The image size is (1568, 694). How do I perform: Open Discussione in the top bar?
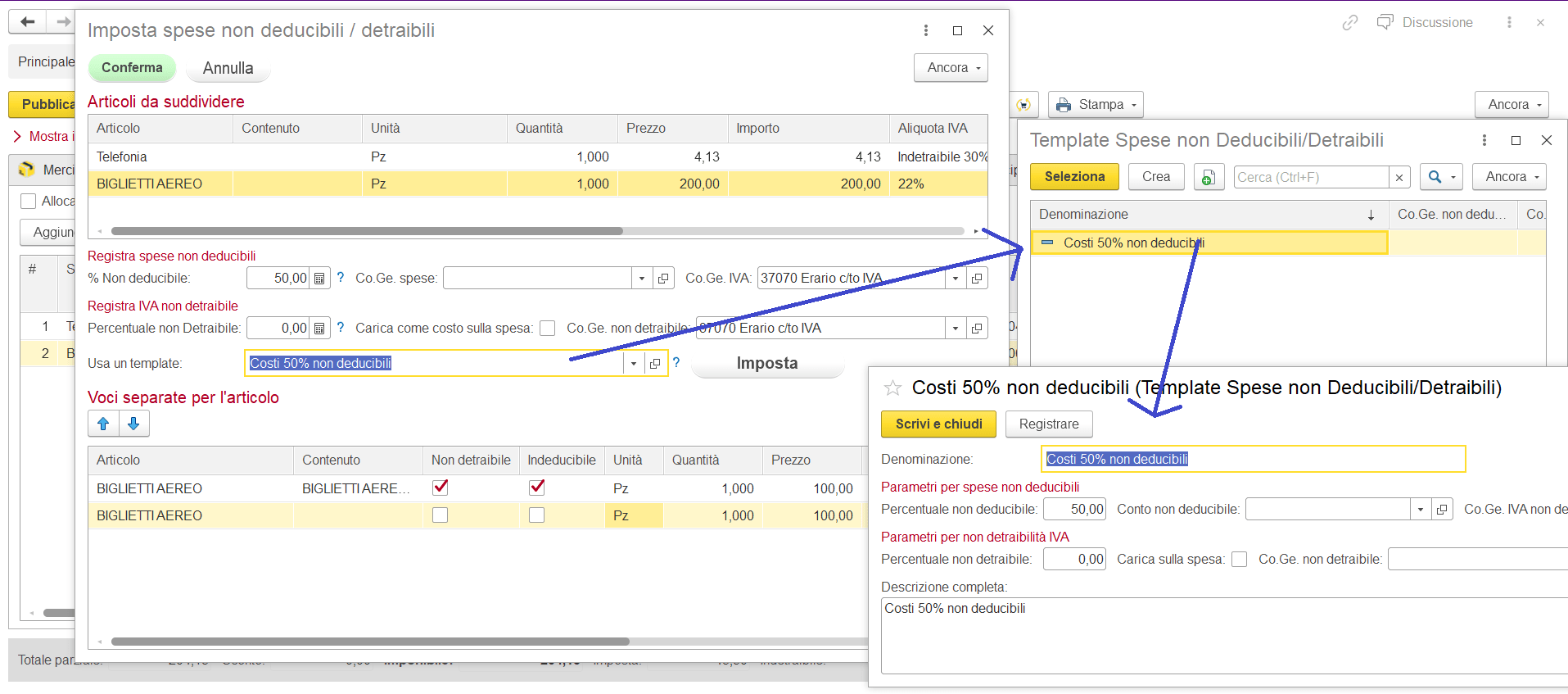pyautogui.click(x=1426, y=23)
